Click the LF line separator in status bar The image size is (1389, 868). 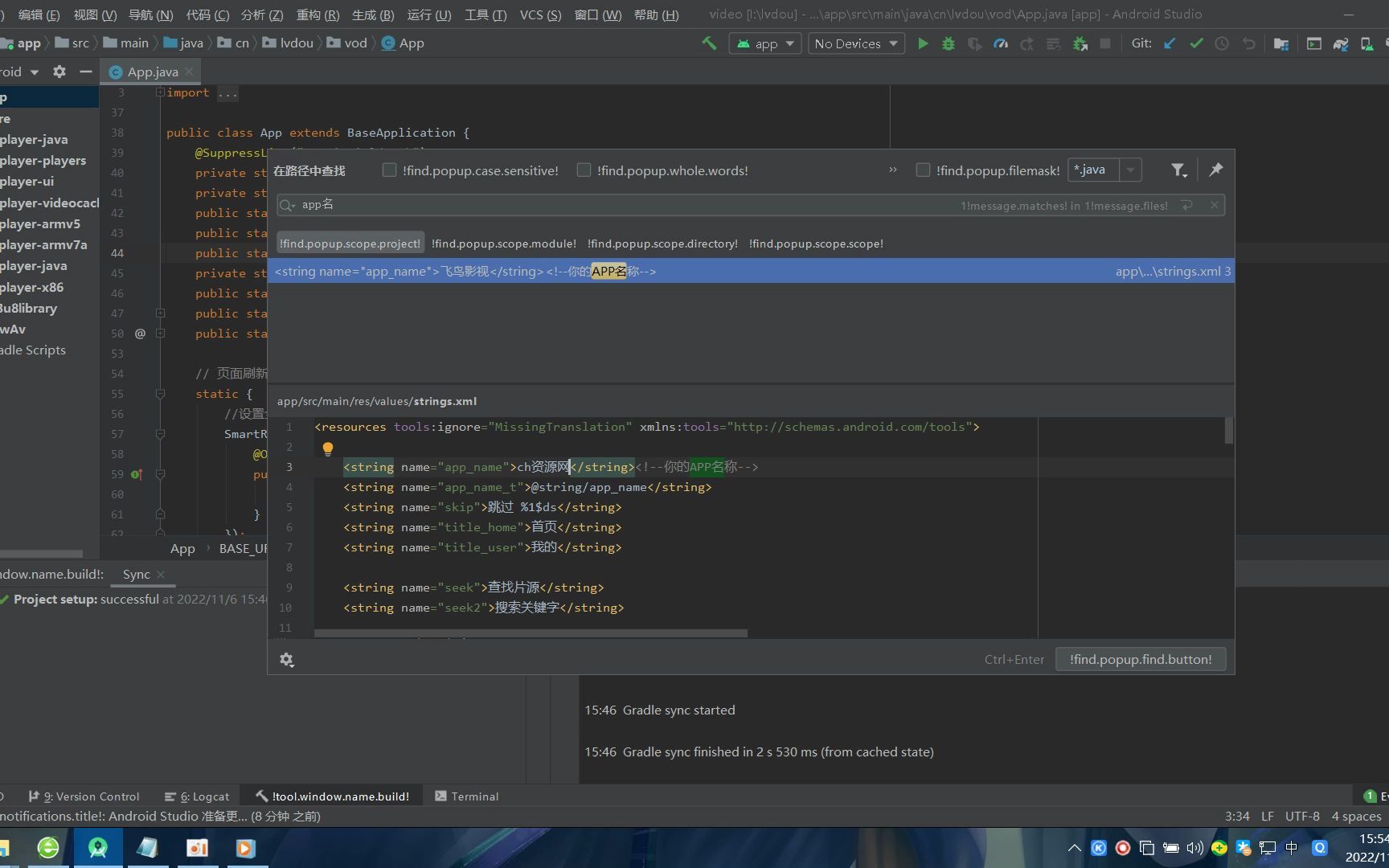pyautogui.click(x=1268, y=816)
